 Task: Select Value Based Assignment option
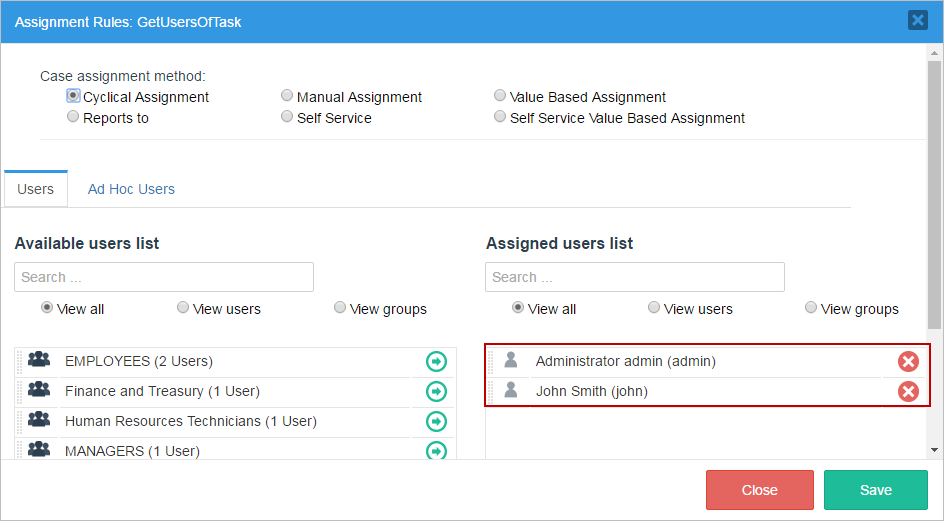[x=500, y=96]
